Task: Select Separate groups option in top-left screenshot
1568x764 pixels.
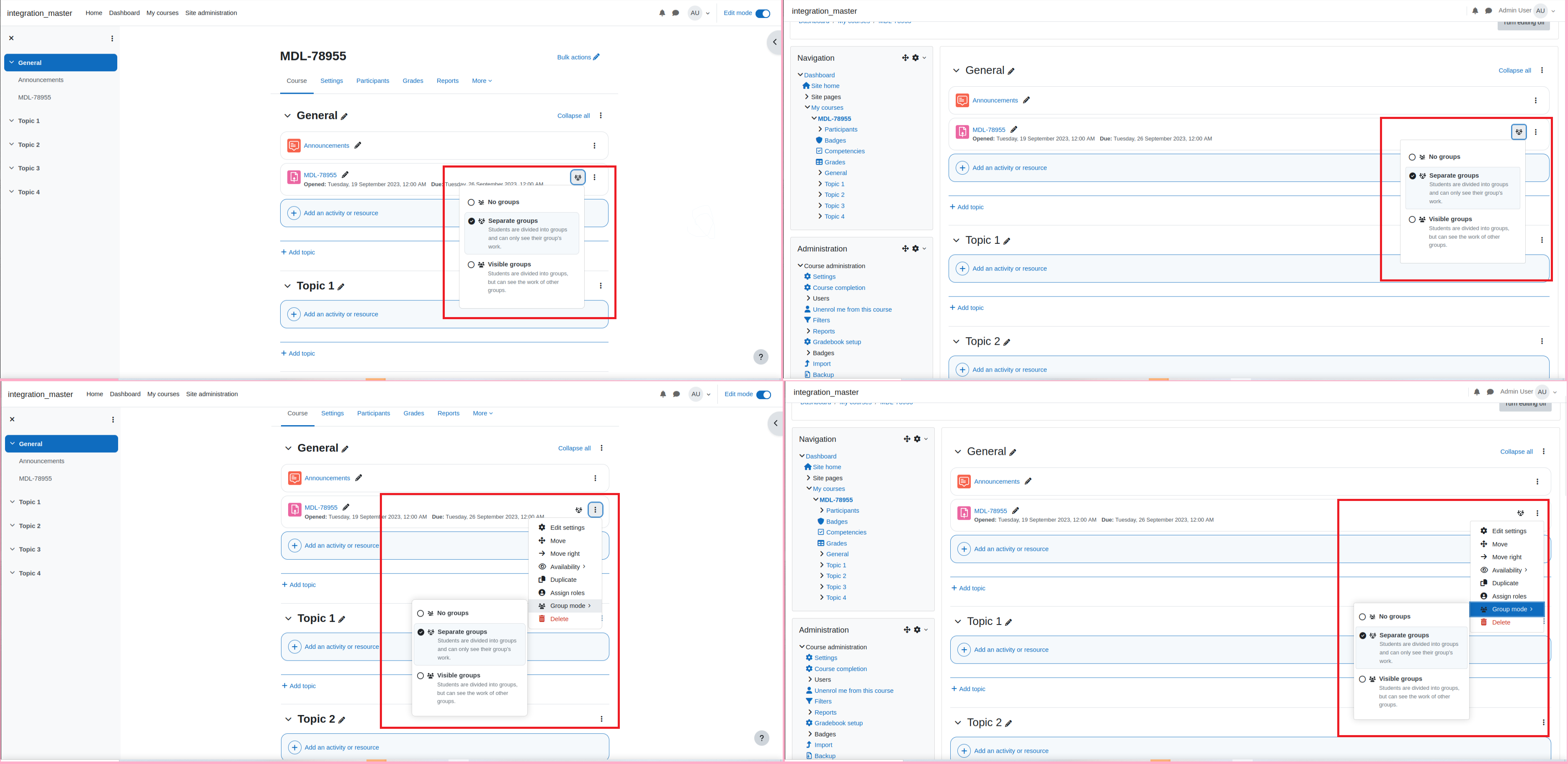Action: click(522, 233)
